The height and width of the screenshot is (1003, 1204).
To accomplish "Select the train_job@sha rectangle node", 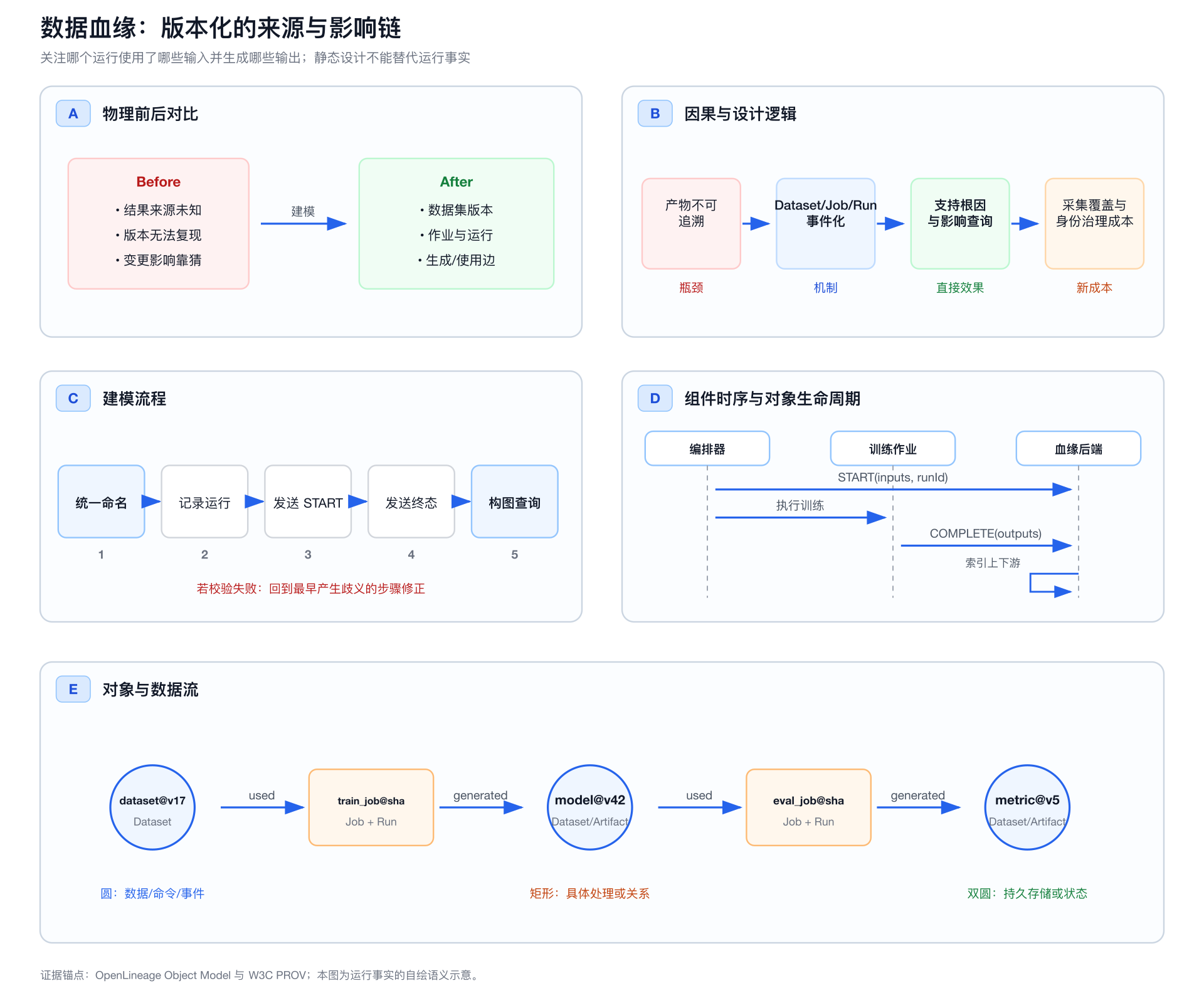I will click(x=371, y=807).
